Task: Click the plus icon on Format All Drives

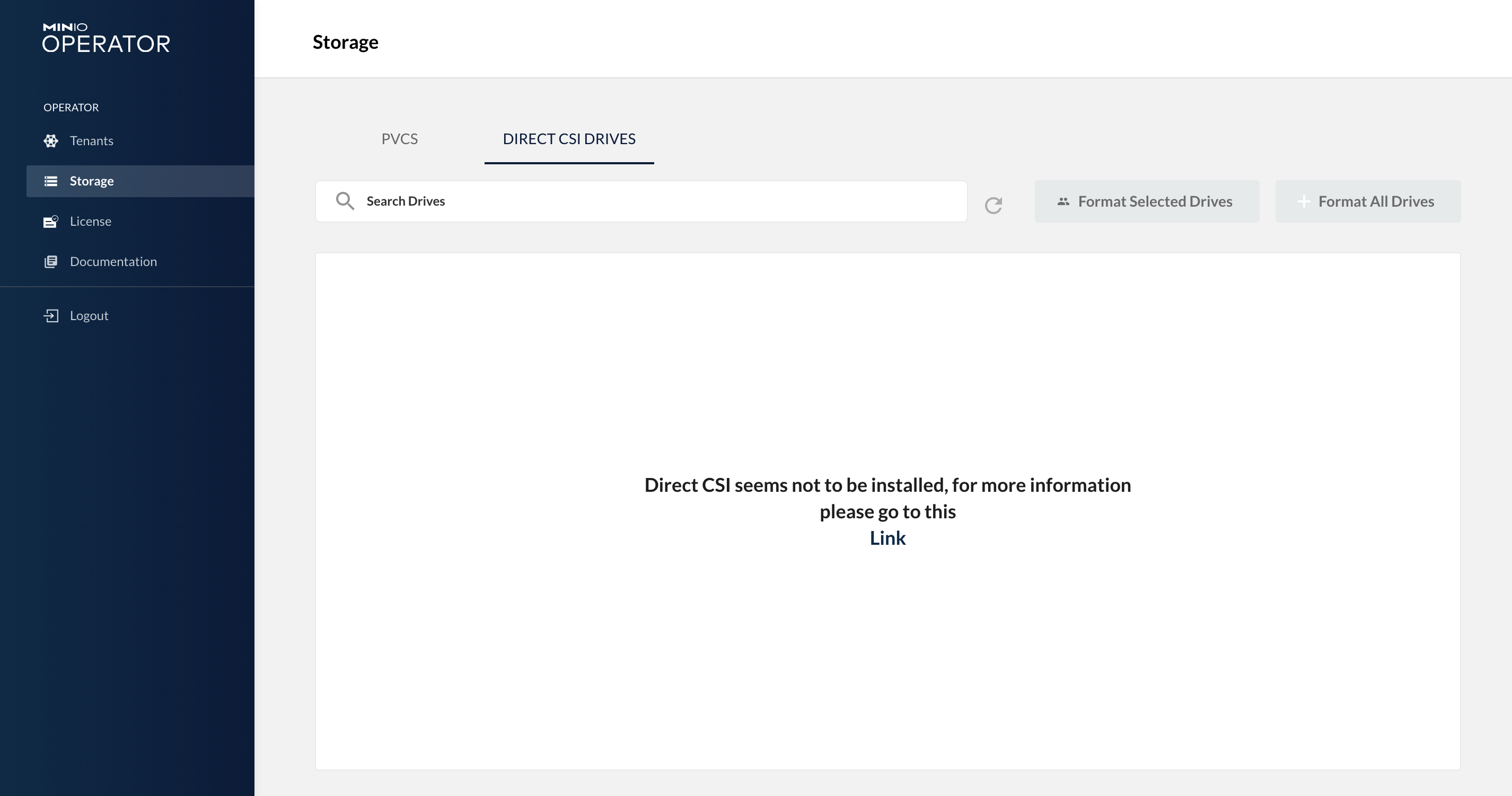Action: (1303, 202)
